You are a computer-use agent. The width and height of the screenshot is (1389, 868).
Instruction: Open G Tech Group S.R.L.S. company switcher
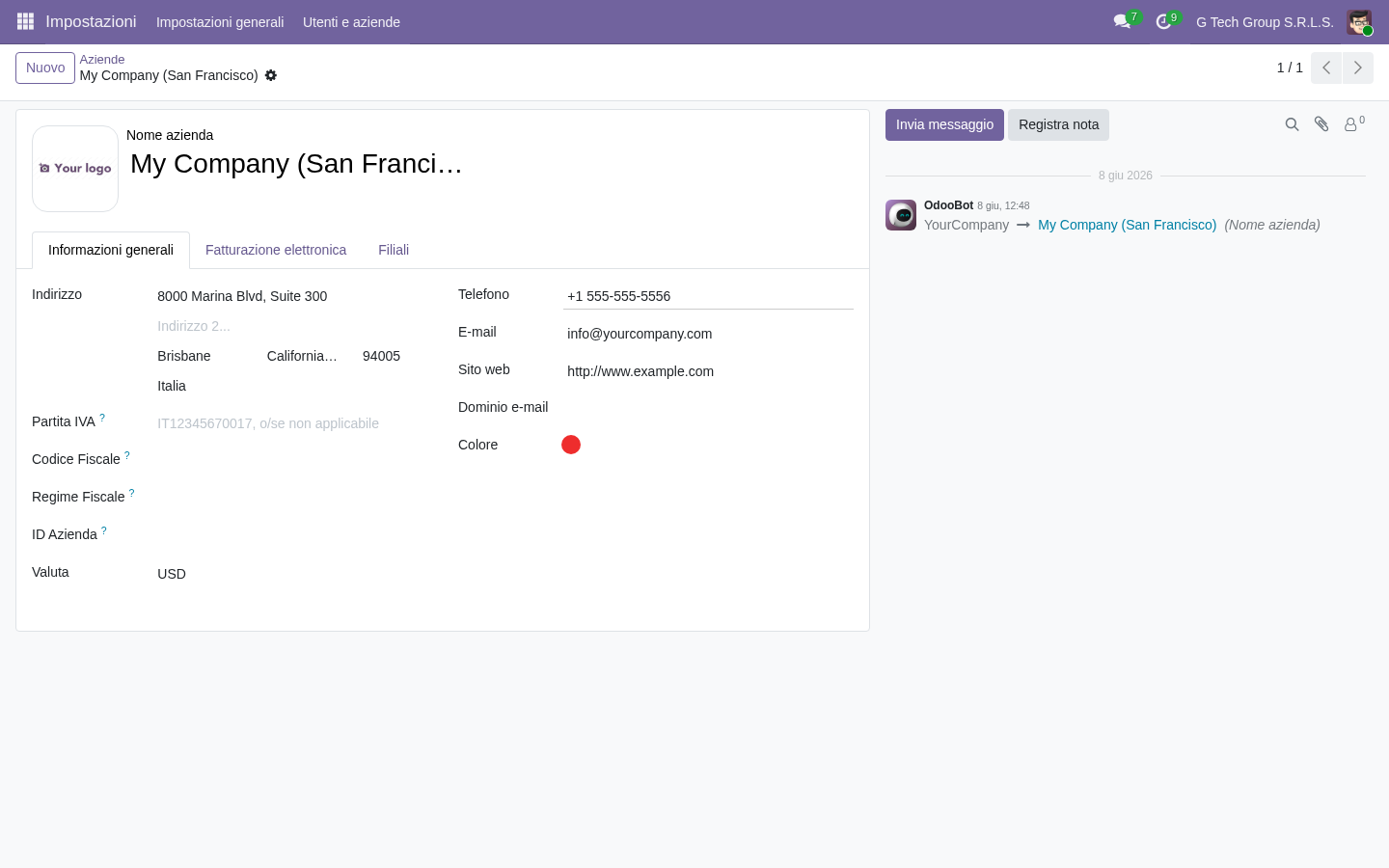tap(1265, 21)
